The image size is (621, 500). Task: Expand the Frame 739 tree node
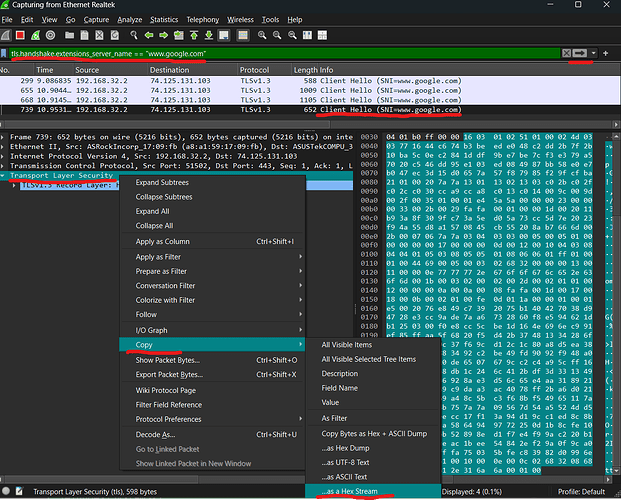(x=3, y=137)
